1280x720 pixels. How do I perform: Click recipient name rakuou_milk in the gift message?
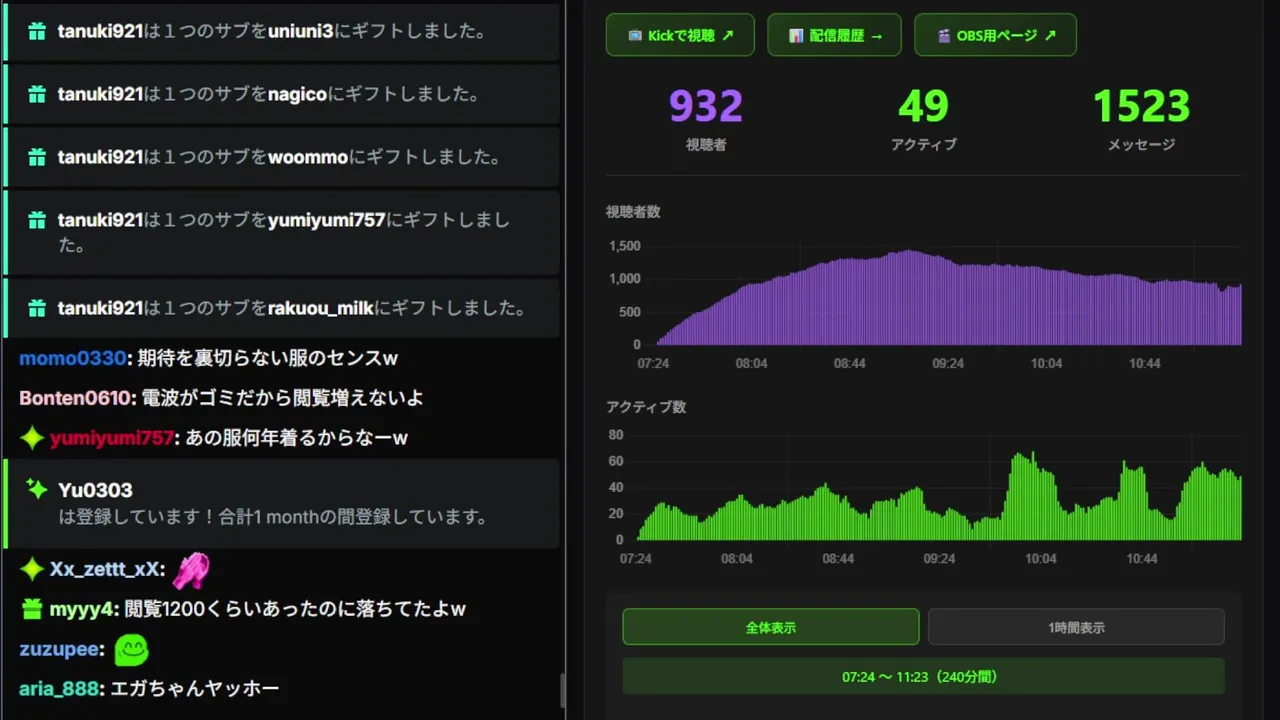[x=320, y=308]
